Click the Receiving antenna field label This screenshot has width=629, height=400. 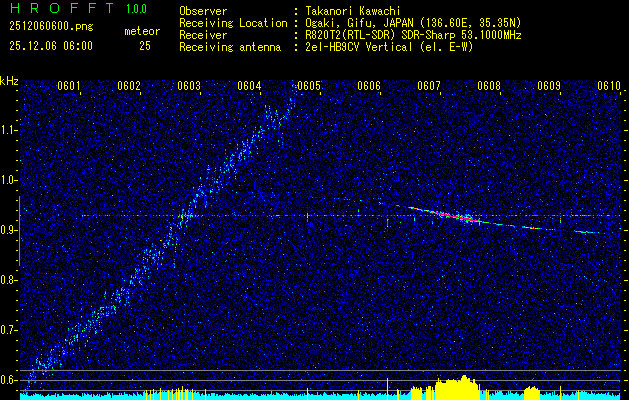(x=230, y=47)
